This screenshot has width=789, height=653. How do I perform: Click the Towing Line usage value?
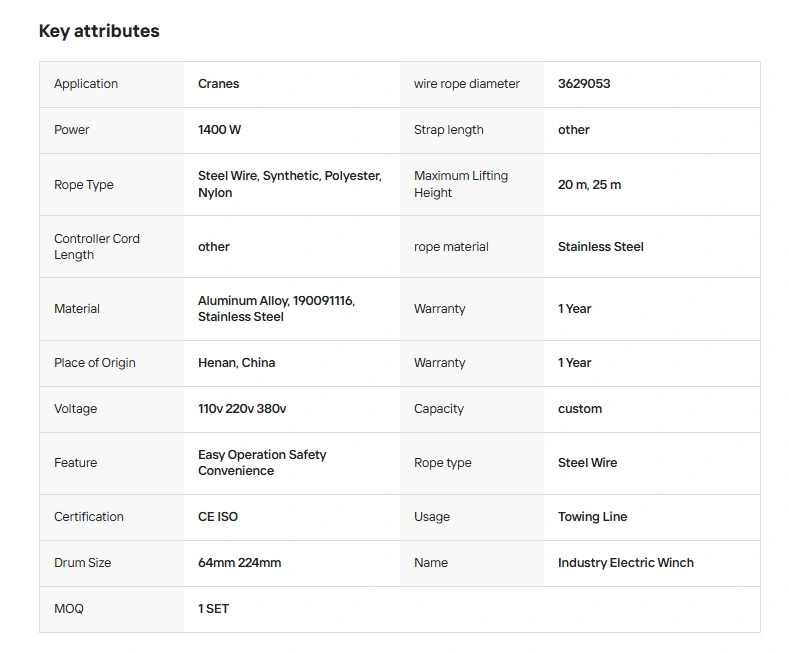[x=592, y=517]
